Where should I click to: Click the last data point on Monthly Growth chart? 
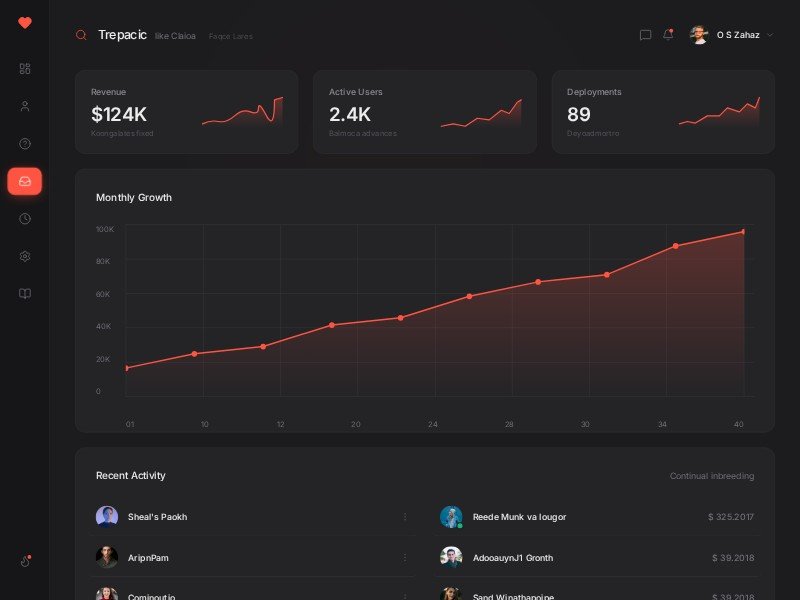pos(743,232)
